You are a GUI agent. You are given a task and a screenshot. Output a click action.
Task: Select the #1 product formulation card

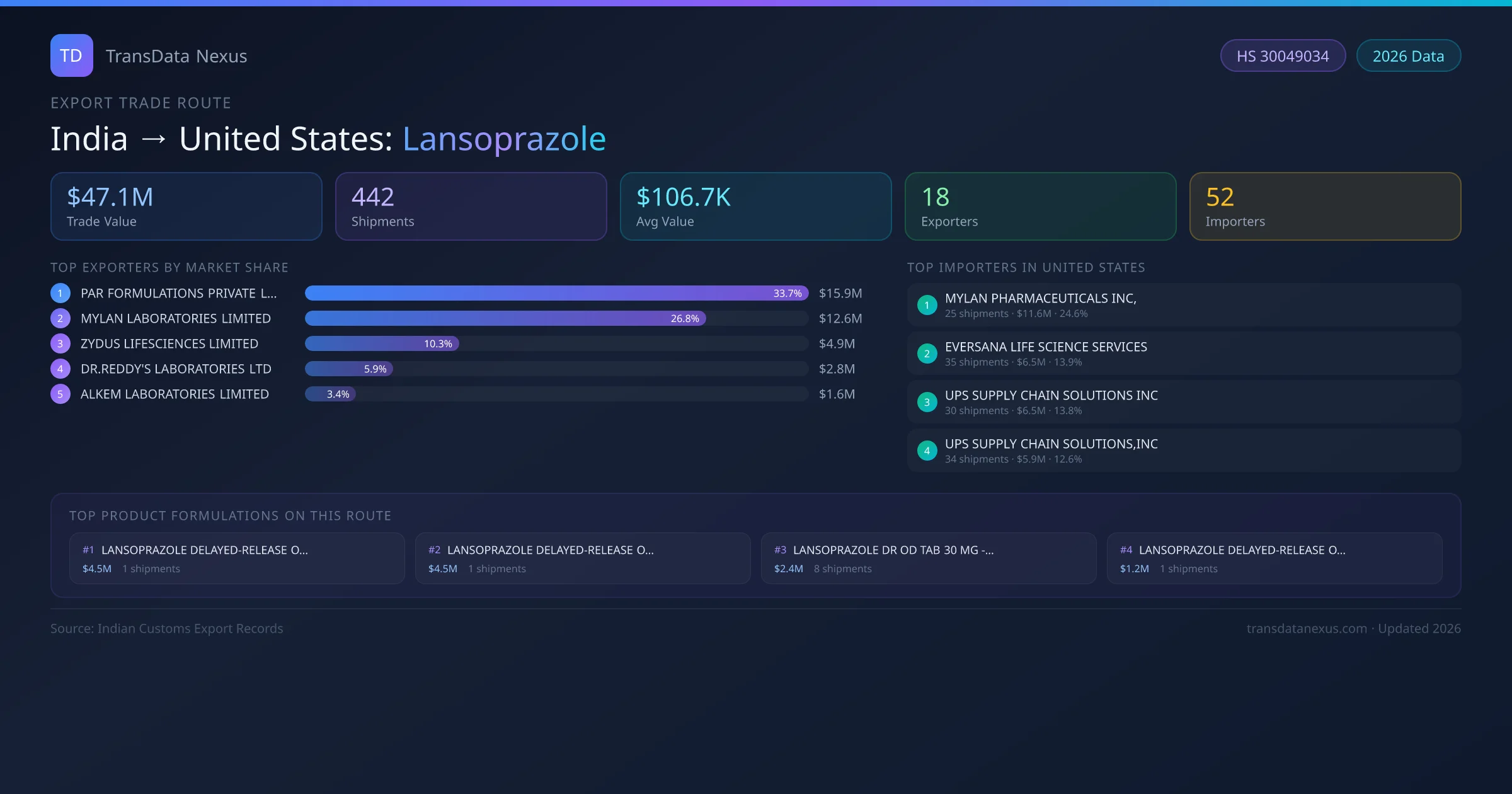[236, 558]
